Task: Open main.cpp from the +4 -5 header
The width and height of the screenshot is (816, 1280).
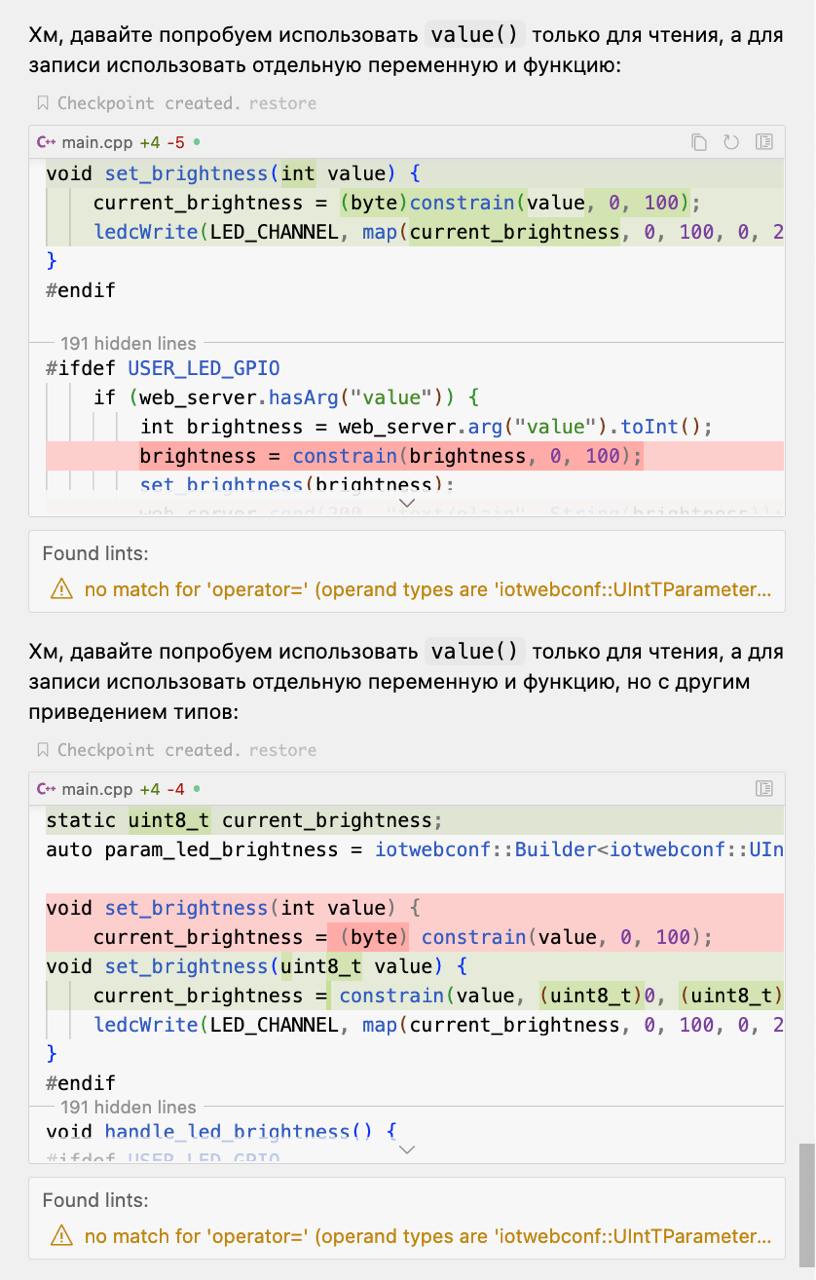Action: coord(97,142)
